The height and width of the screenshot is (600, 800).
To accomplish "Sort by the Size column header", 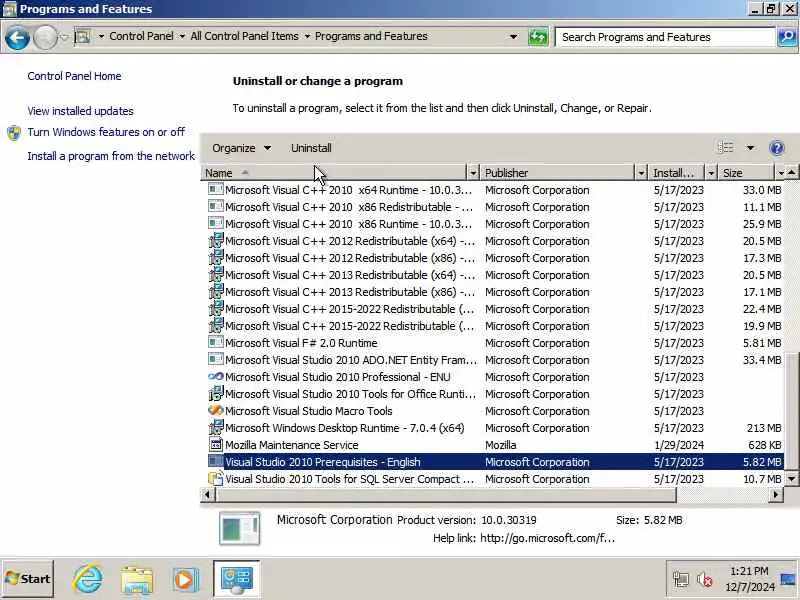I will point(746,173).
